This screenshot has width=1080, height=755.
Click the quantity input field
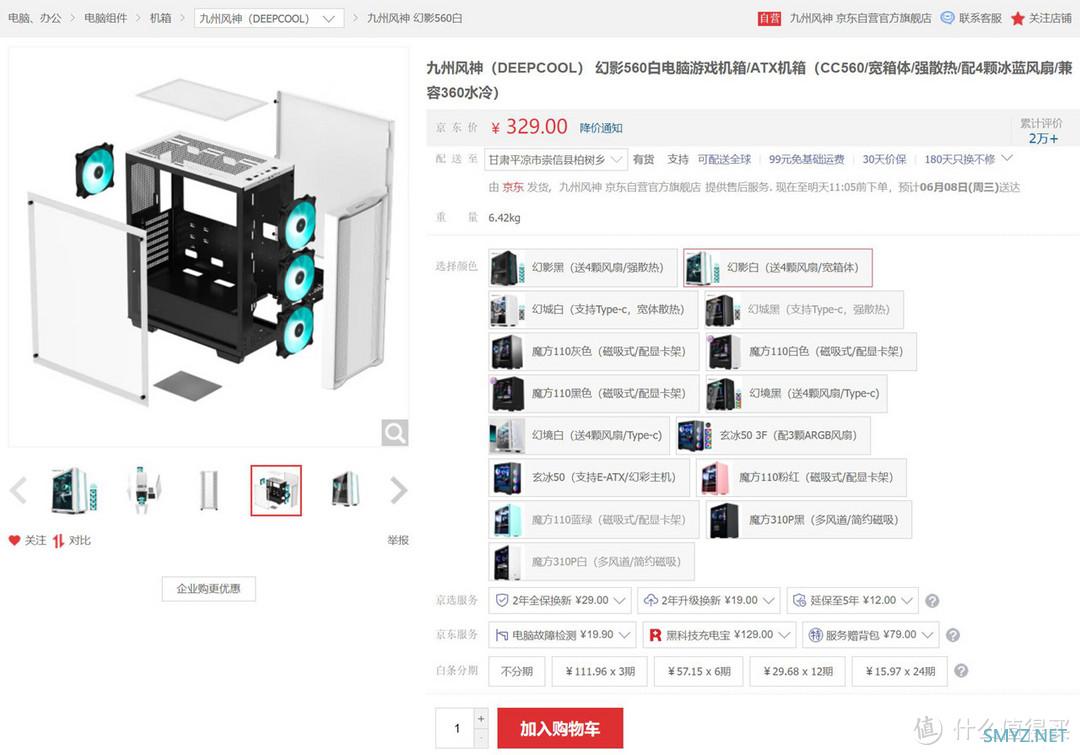[x=455, y=728]
